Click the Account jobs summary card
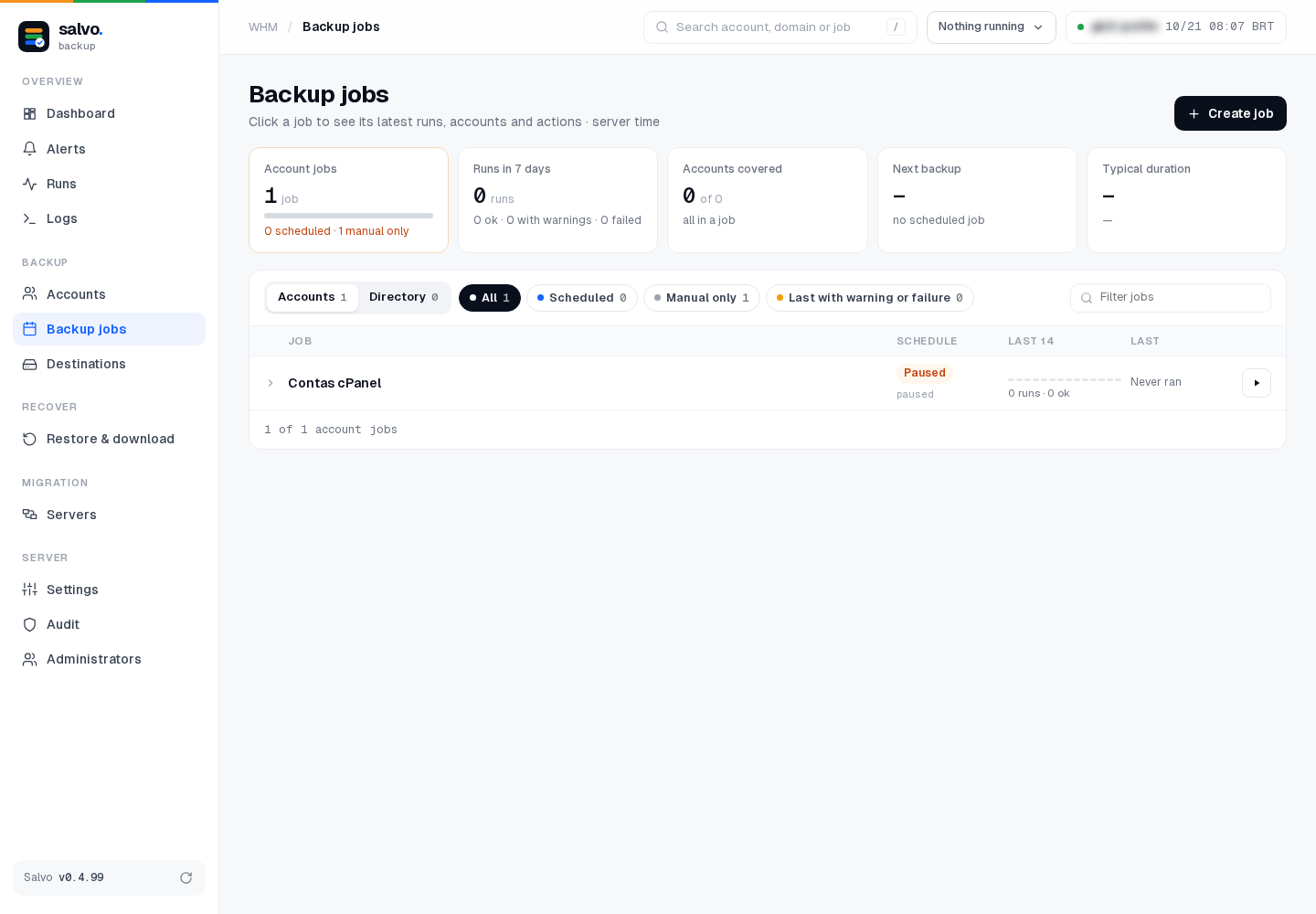1316x914 pixels. tap(348, 200)
